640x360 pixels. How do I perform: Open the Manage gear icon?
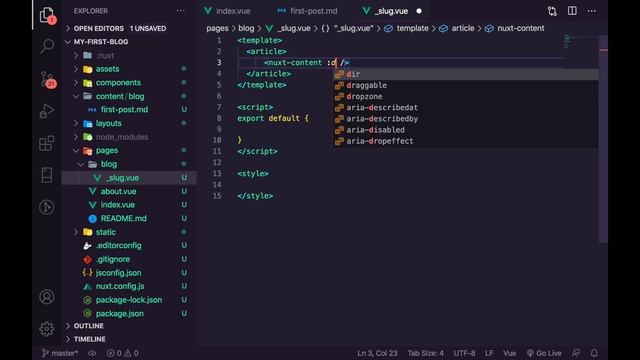click(47, 328)
